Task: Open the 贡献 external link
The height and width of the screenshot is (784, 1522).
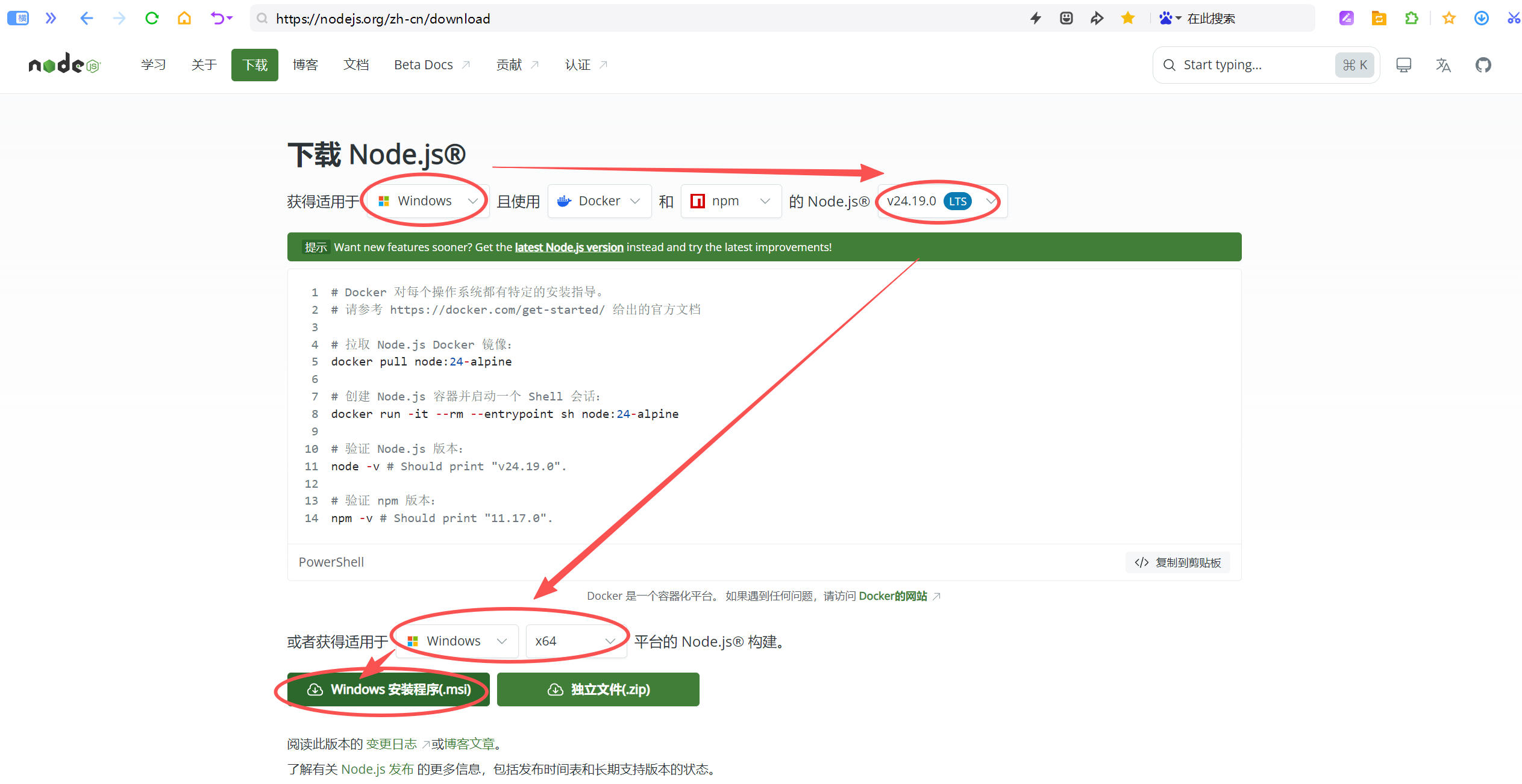Action: point(517,65)
